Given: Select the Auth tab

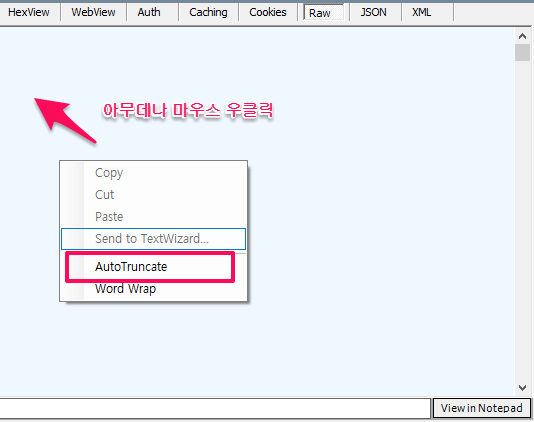Looking at the screenshot, I should pyautogui.click(x=149, y=12).
